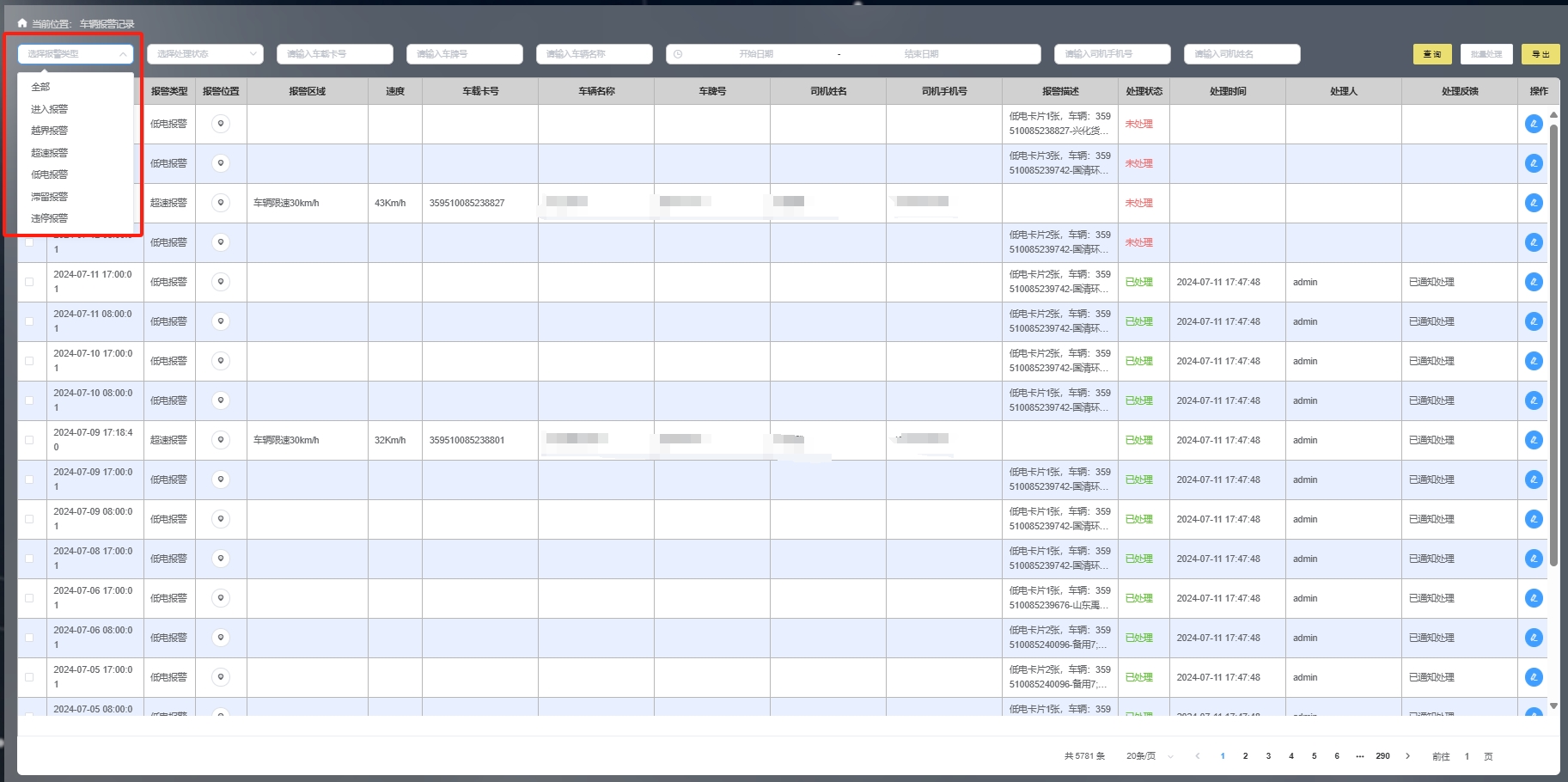Go to next page using right arrow
Image resolution: width=1568 pixels, height=782 pixels.
coord(1407,756)
